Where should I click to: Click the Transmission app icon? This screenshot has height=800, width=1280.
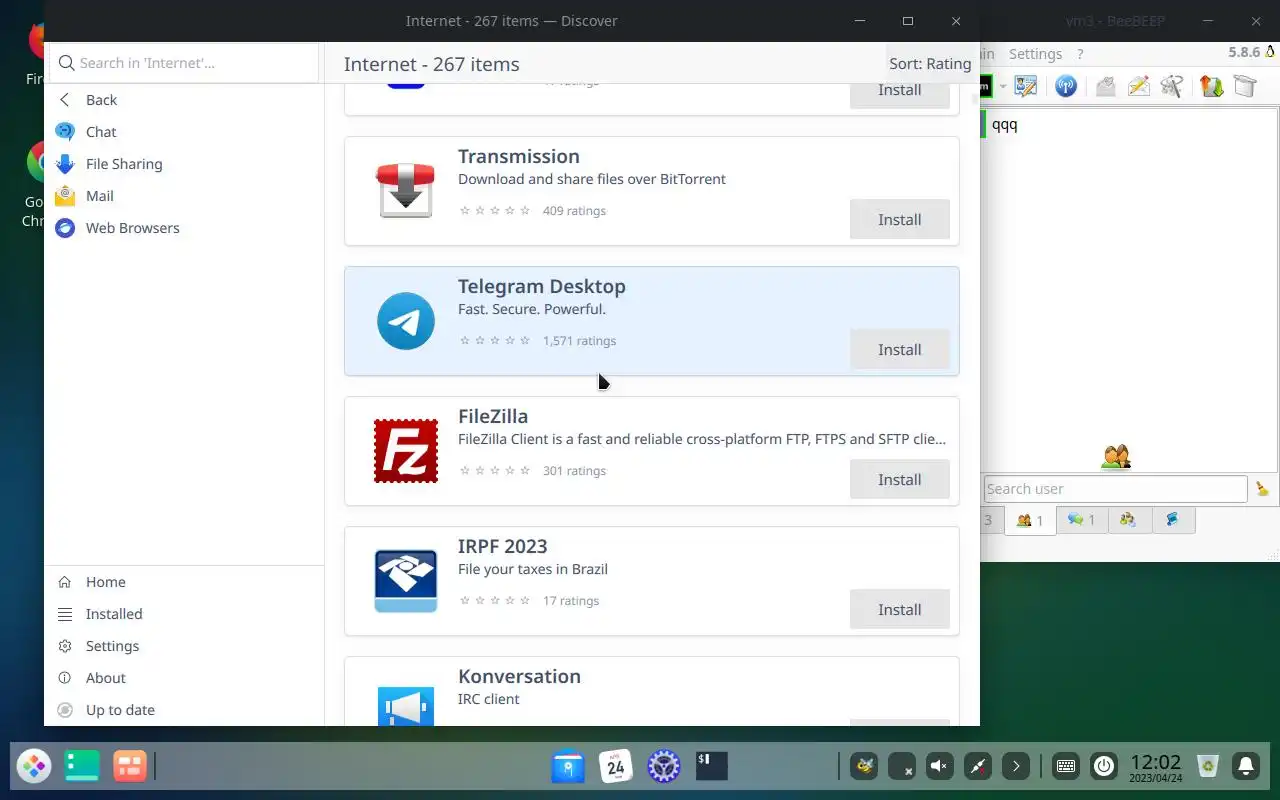406,190
